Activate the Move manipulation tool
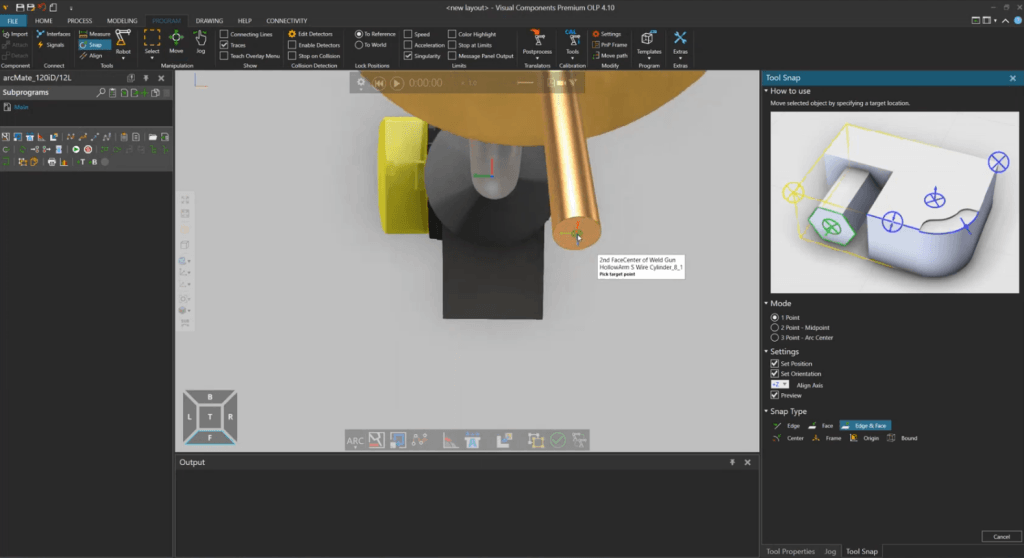This screenshot has height=558, width=1024. (x=176, y=40)
